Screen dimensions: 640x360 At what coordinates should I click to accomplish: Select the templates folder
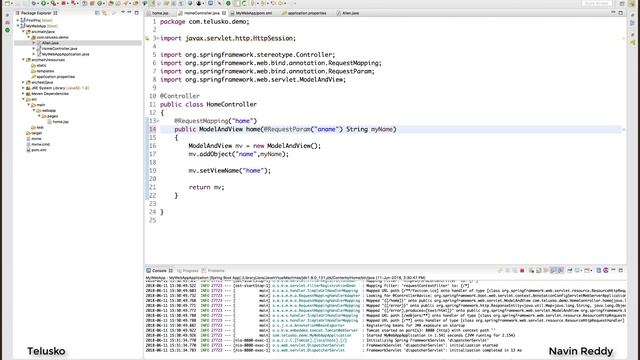(x=45, y=71)
